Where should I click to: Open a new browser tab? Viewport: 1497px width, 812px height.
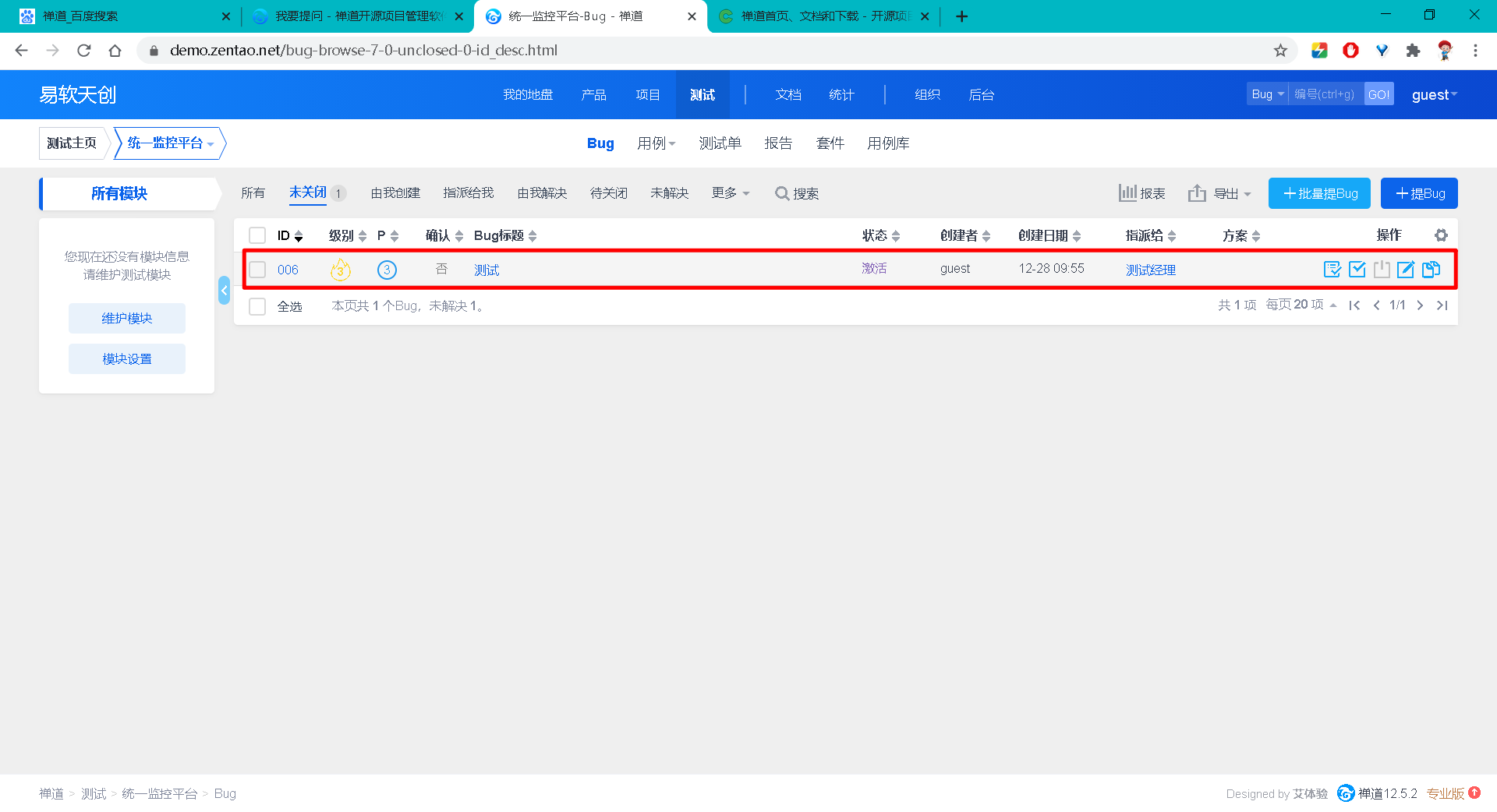(x=962, y=16)
